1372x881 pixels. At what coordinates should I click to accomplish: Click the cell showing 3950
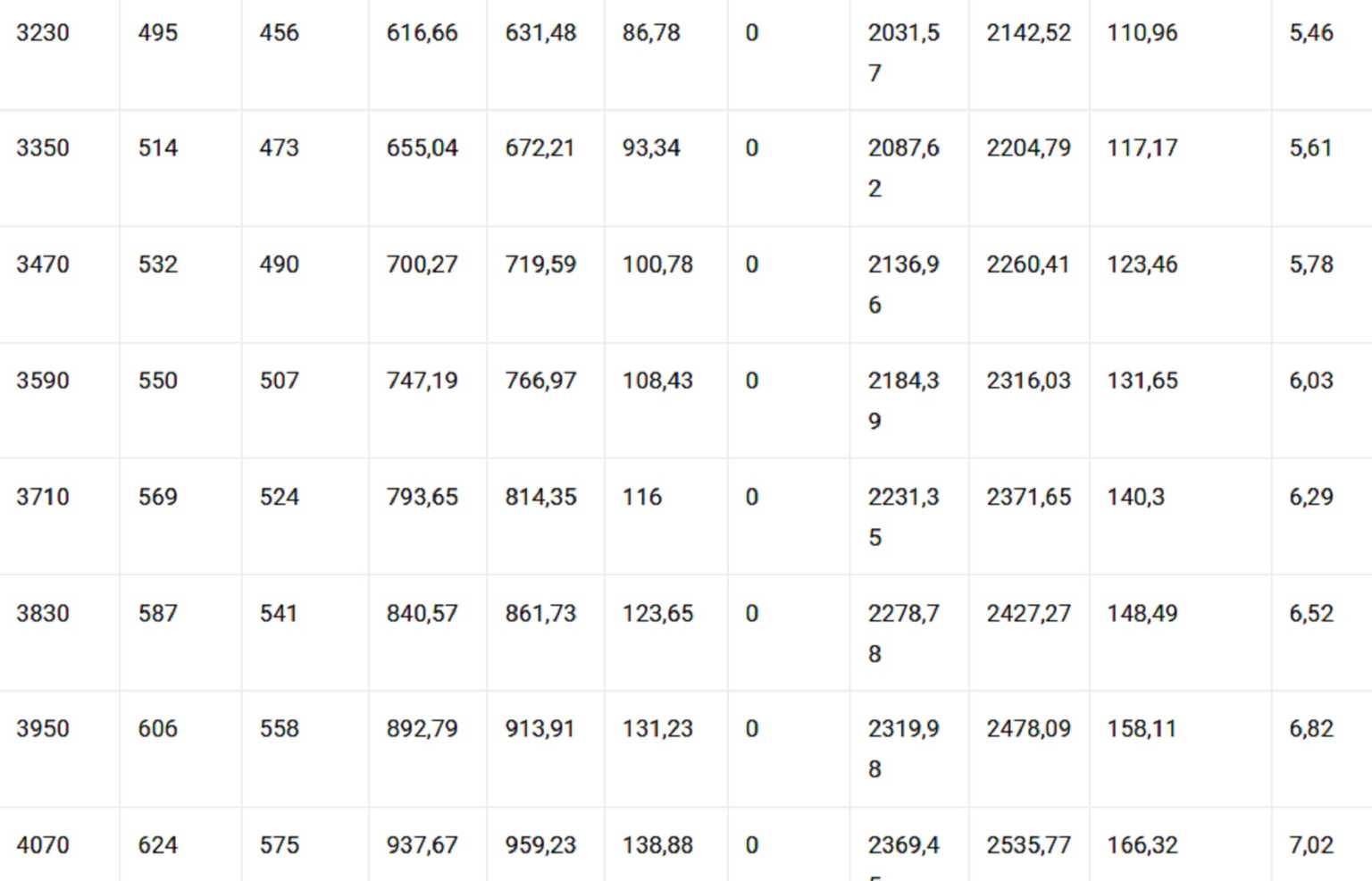[43, 729]
